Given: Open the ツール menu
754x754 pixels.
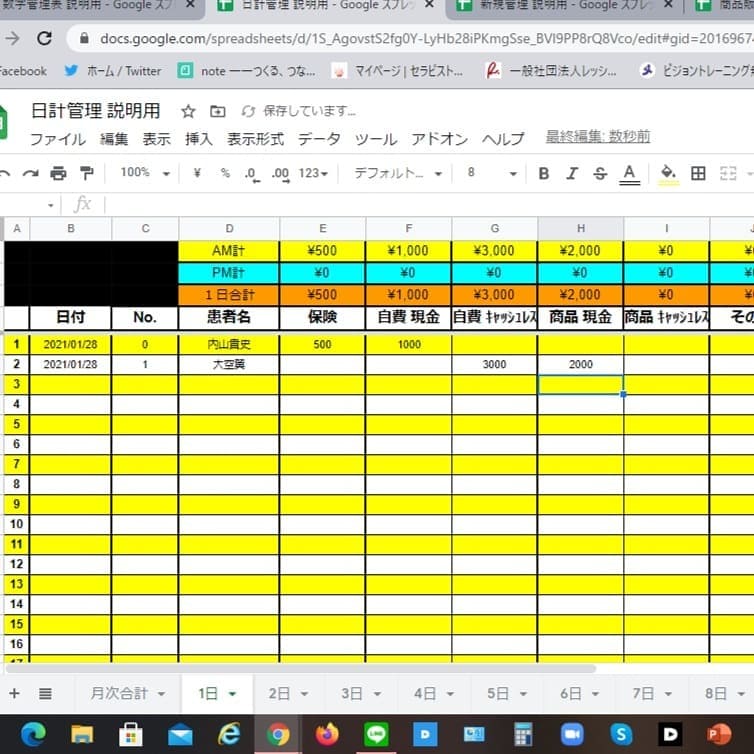Looking at the screenshot, I should coord(376,139).
